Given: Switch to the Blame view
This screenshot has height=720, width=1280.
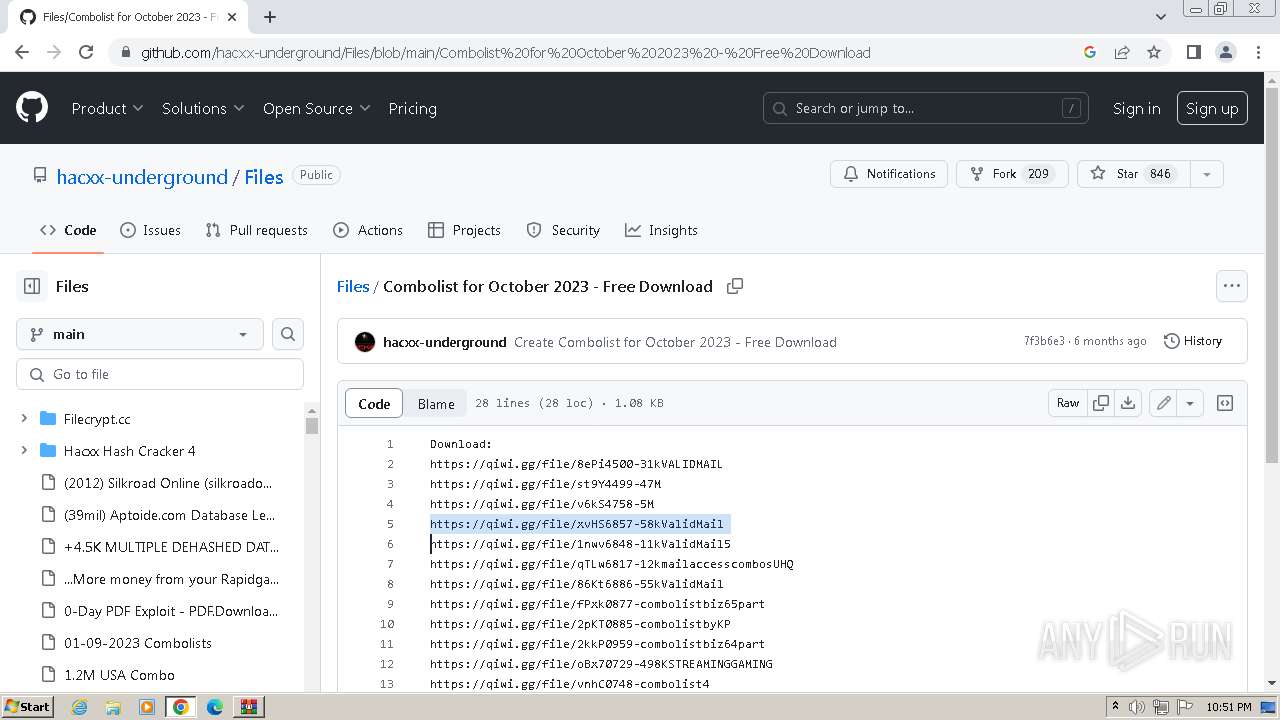Looking at the screenshot, I should pyautogui.click(x=436, y=403).
